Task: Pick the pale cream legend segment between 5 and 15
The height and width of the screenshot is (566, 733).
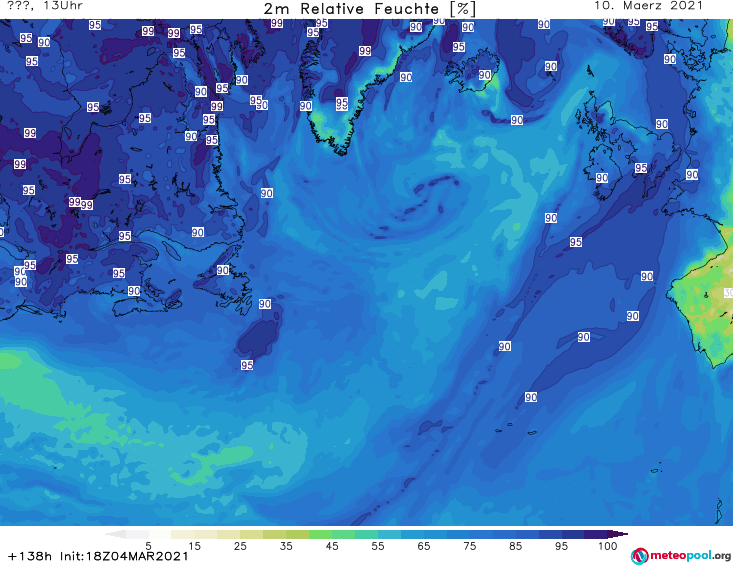Action: pyautogui.click(x=183, y=534)
